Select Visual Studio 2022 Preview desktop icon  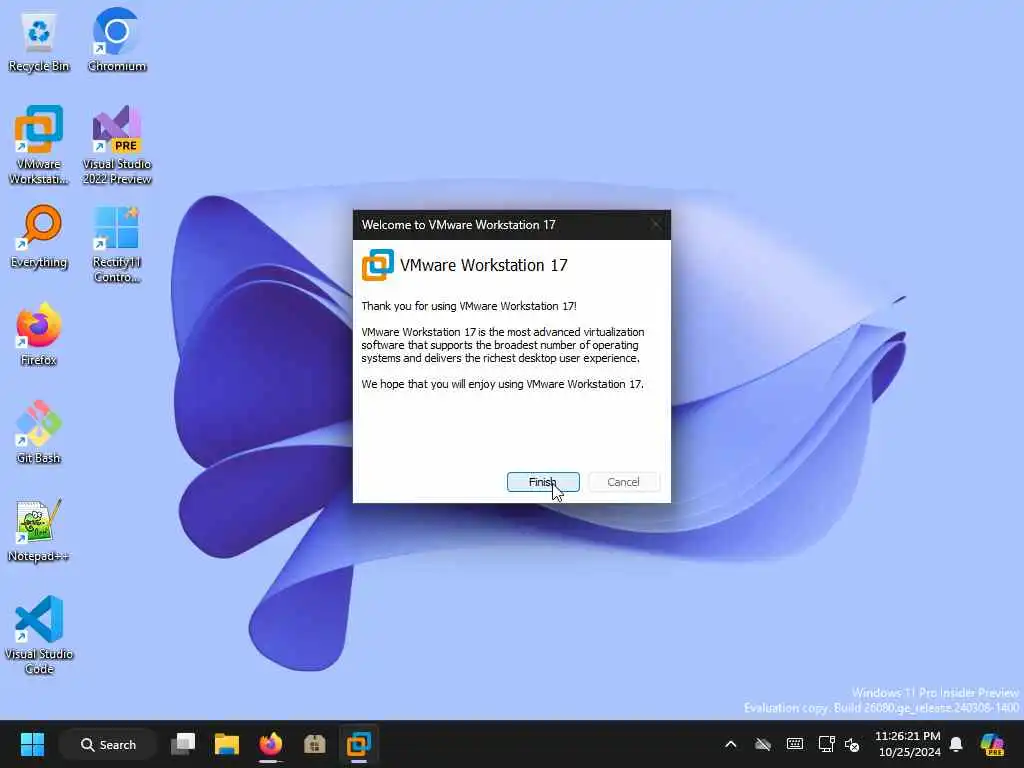[x=117, y=145]
